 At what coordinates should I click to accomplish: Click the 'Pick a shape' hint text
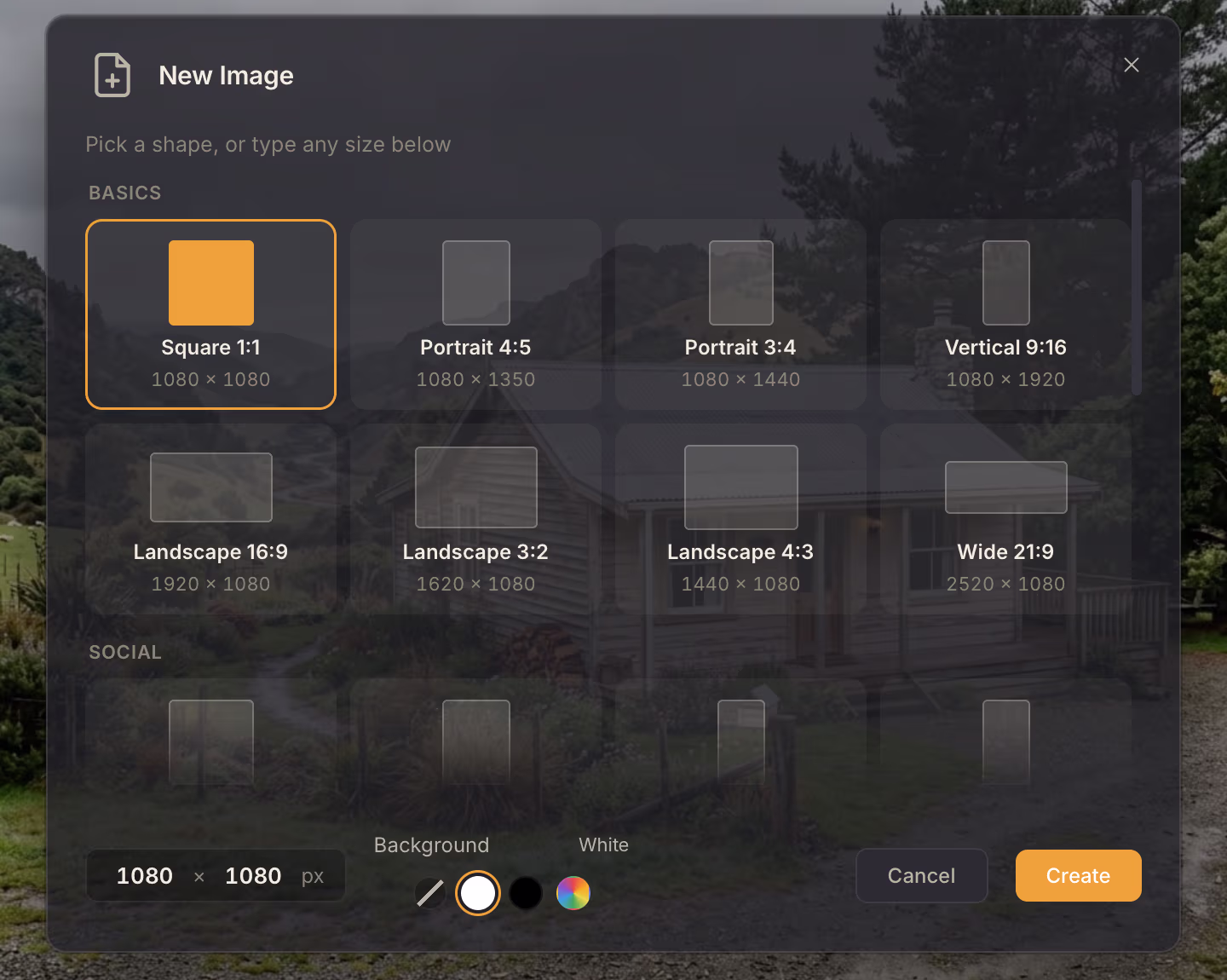(x=268, y=145)
